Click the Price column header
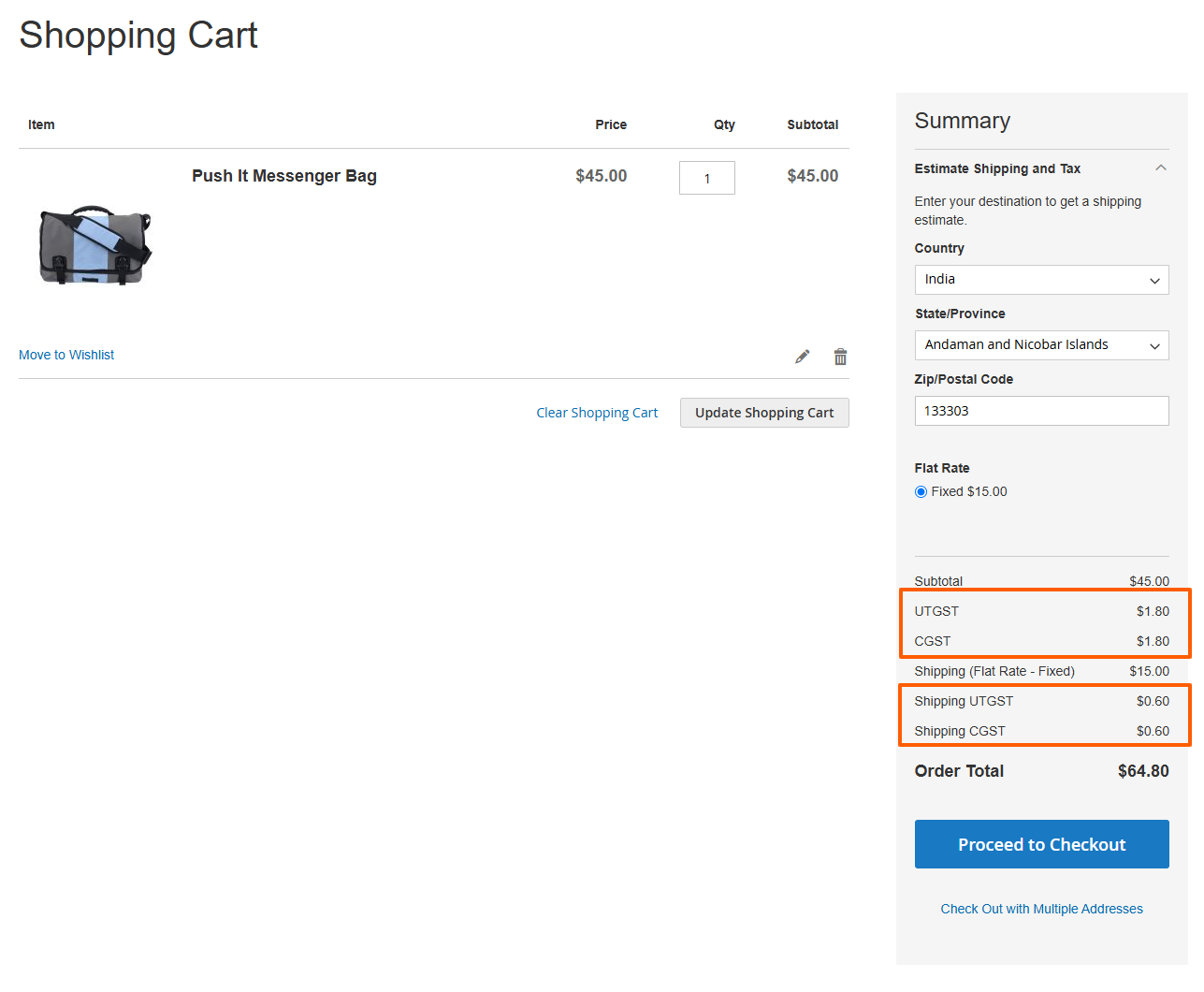 tap(611, 124)
